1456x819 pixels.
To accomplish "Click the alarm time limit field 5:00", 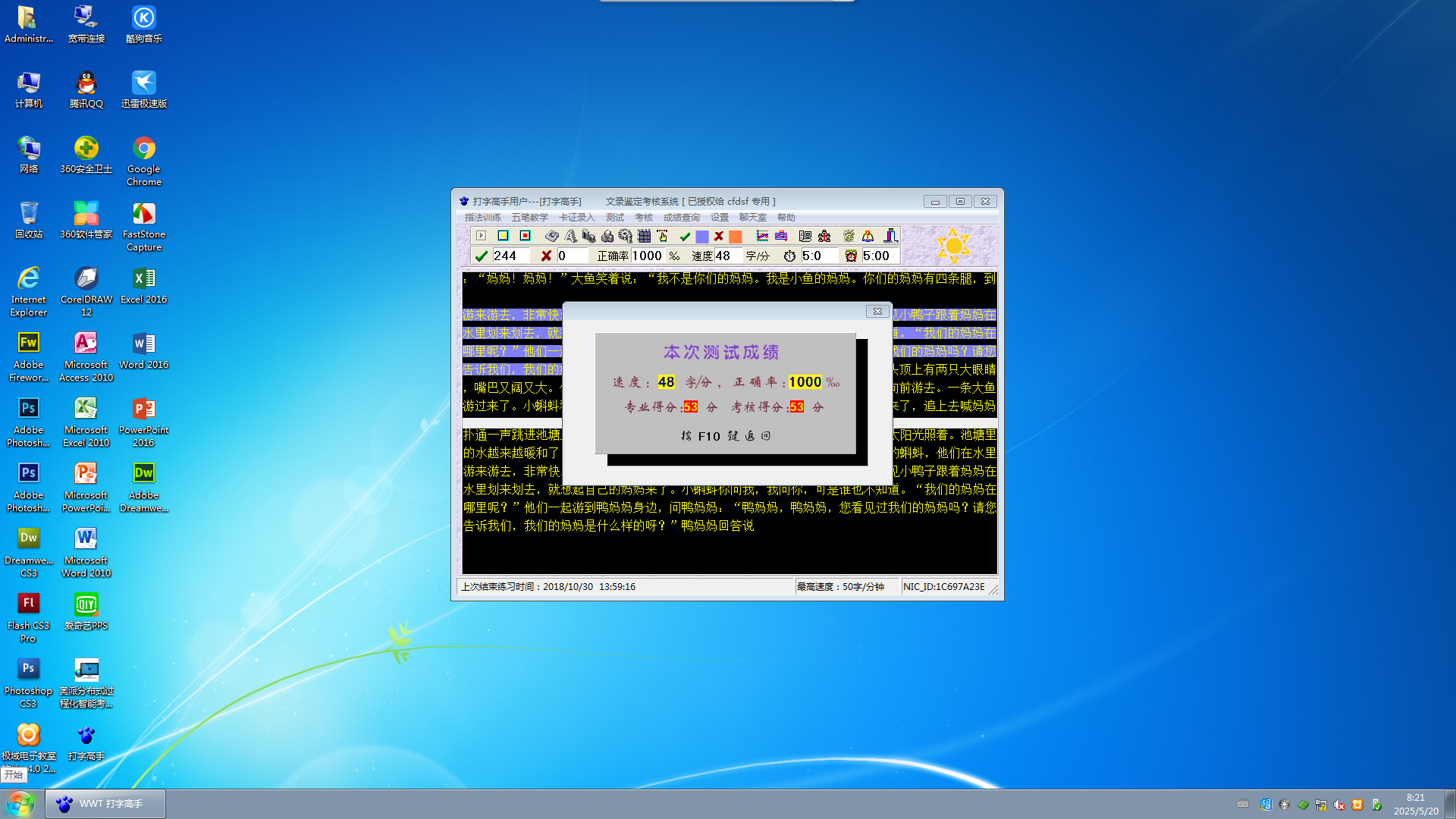I will [x=880, y=256].
